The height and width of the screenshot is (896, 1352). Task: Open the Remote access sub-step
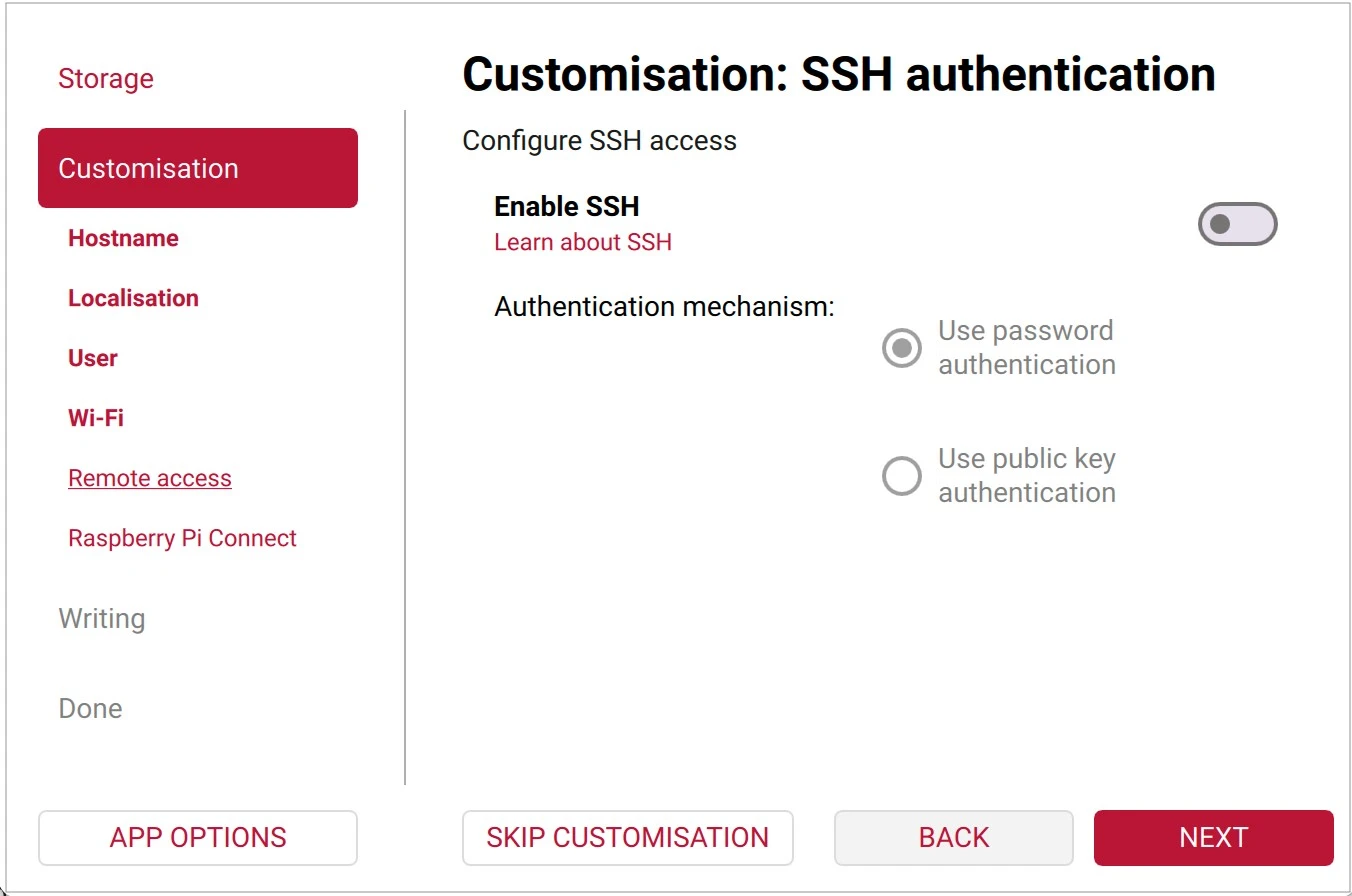[150, 478]
